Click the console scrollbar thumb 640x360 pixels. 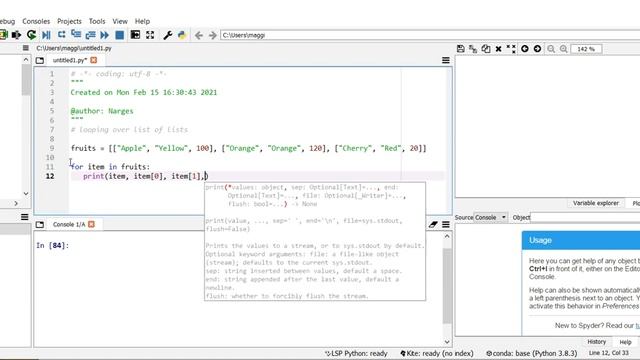click(x=447, y=286)
